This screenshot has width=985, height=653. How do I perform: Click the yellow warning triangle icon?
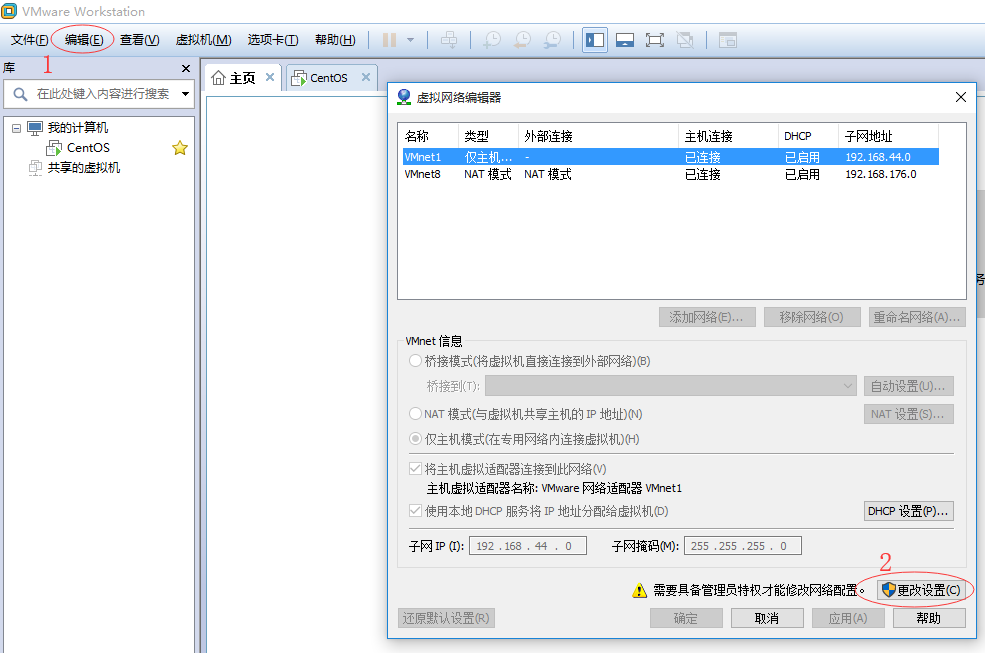(x=639, y=590)
